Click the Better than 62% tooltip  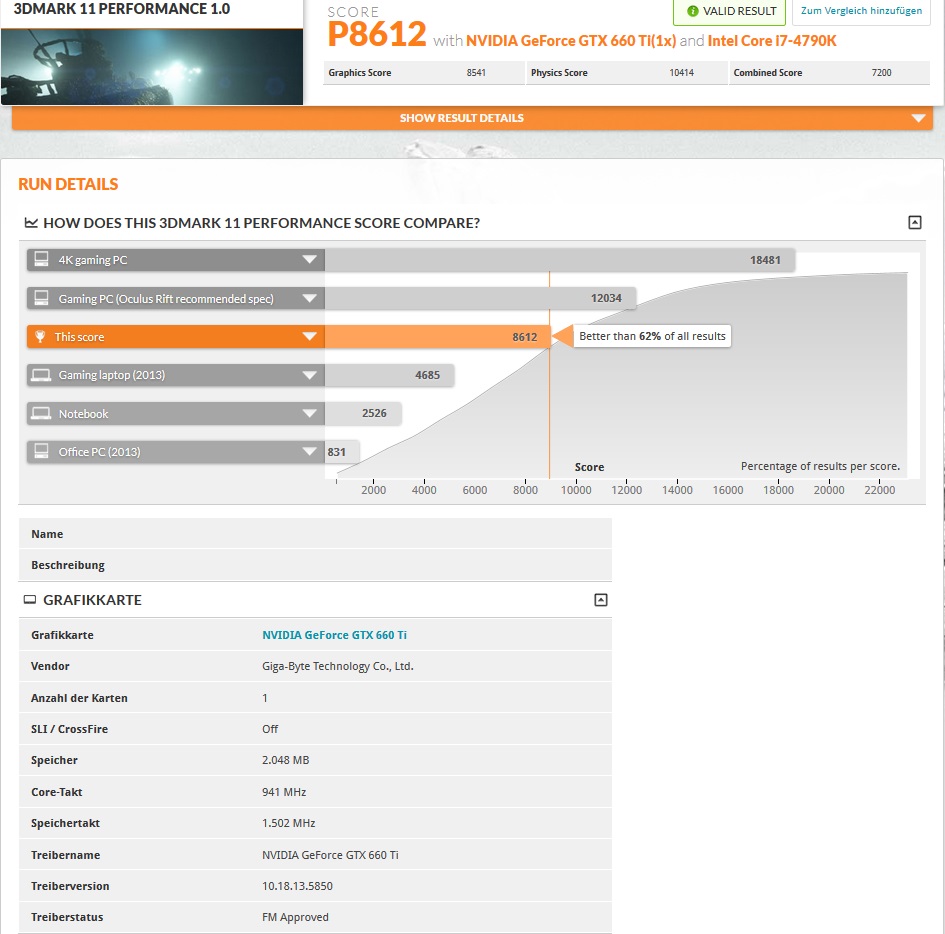pyautogui.click(x=652, y=336)
